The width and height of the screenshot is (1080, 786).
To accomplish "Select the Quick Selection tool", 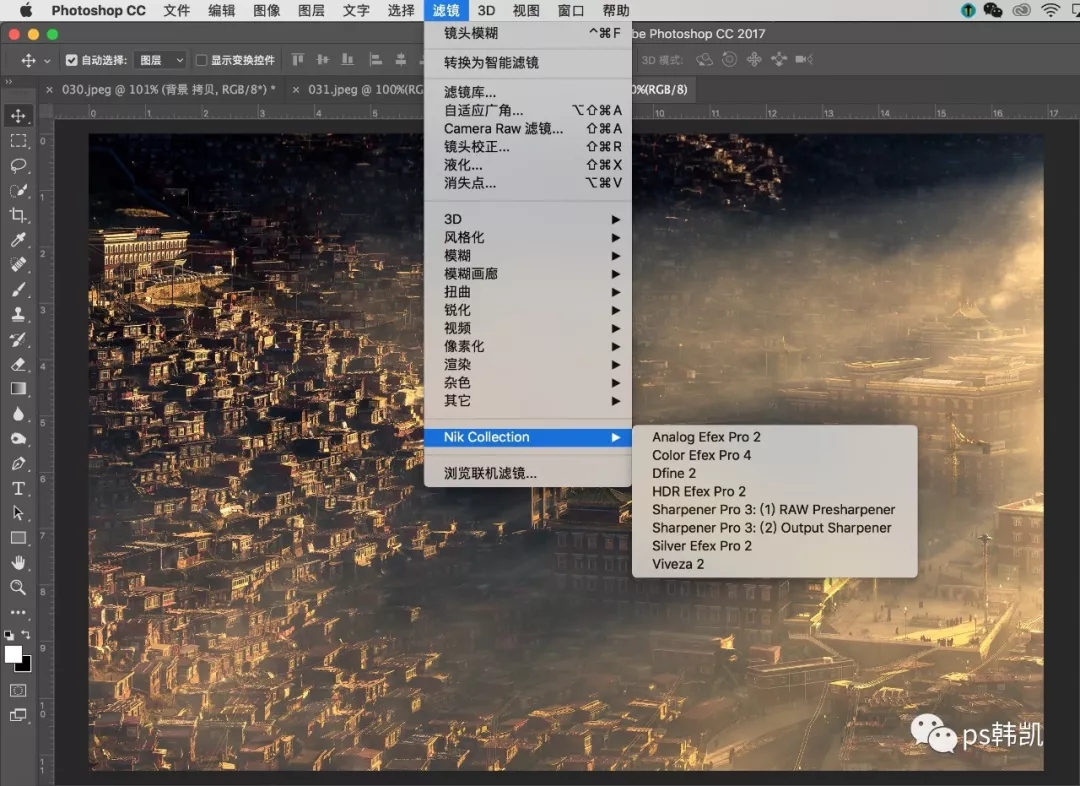I will point(19,190).
